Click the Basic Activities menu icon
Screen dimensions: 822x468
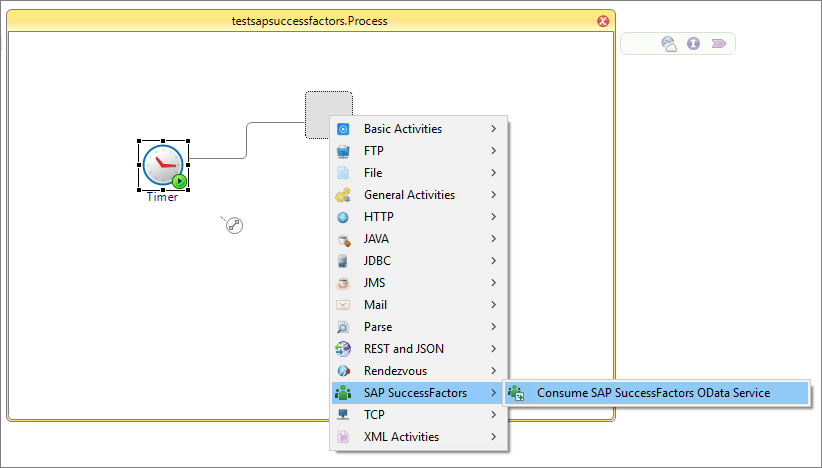(x=343, y=129)
